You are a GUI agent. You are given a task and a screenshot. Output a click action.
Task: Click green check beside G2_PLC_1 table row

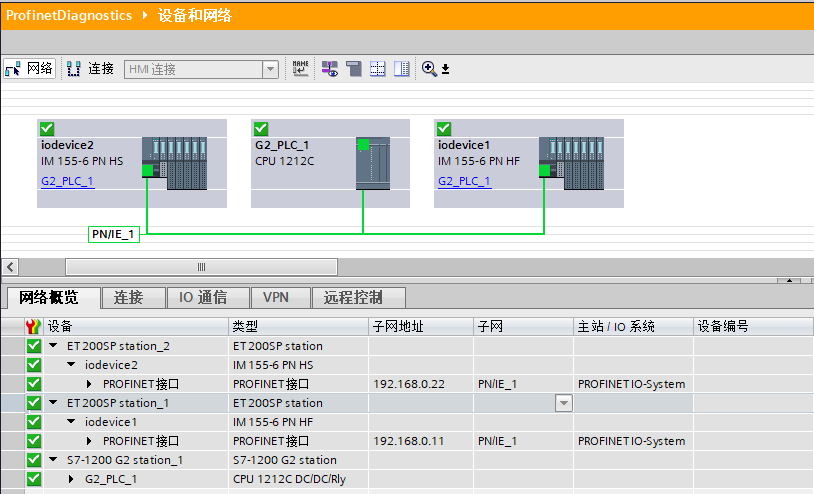click(34, 479)
